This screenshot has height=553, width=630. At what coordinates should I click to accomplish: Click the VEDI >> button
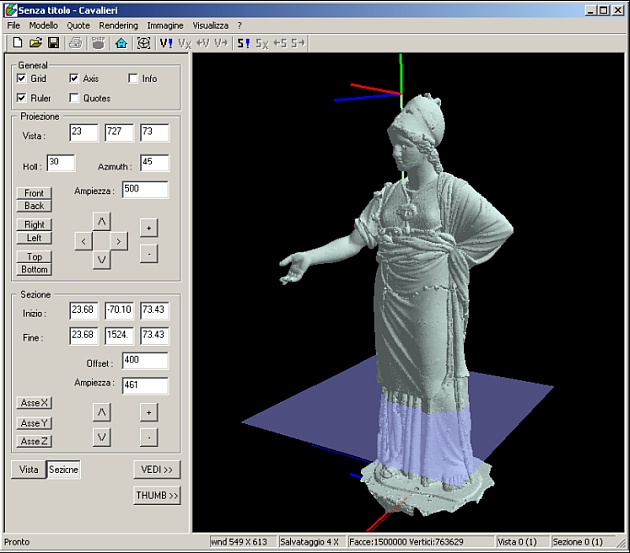point(157,469)
